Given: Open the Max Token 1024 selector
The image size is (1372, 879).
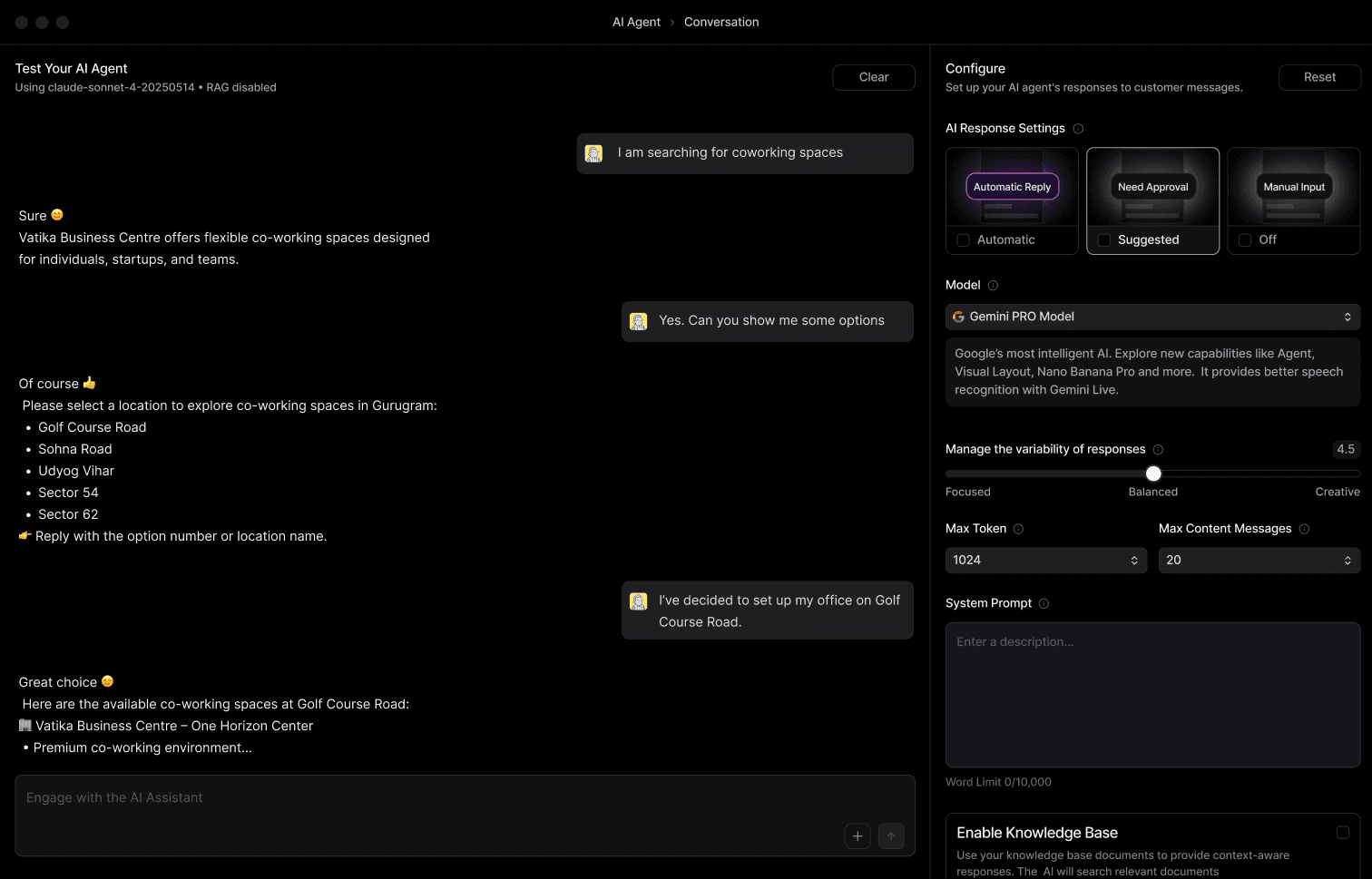Looking at the screenshot, I should click(1046, 561).
